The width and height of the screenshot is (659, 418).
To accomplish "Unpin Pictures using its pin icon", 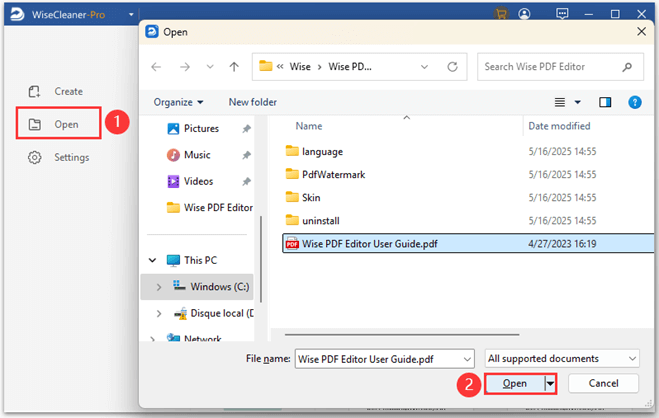I will 246,129.
